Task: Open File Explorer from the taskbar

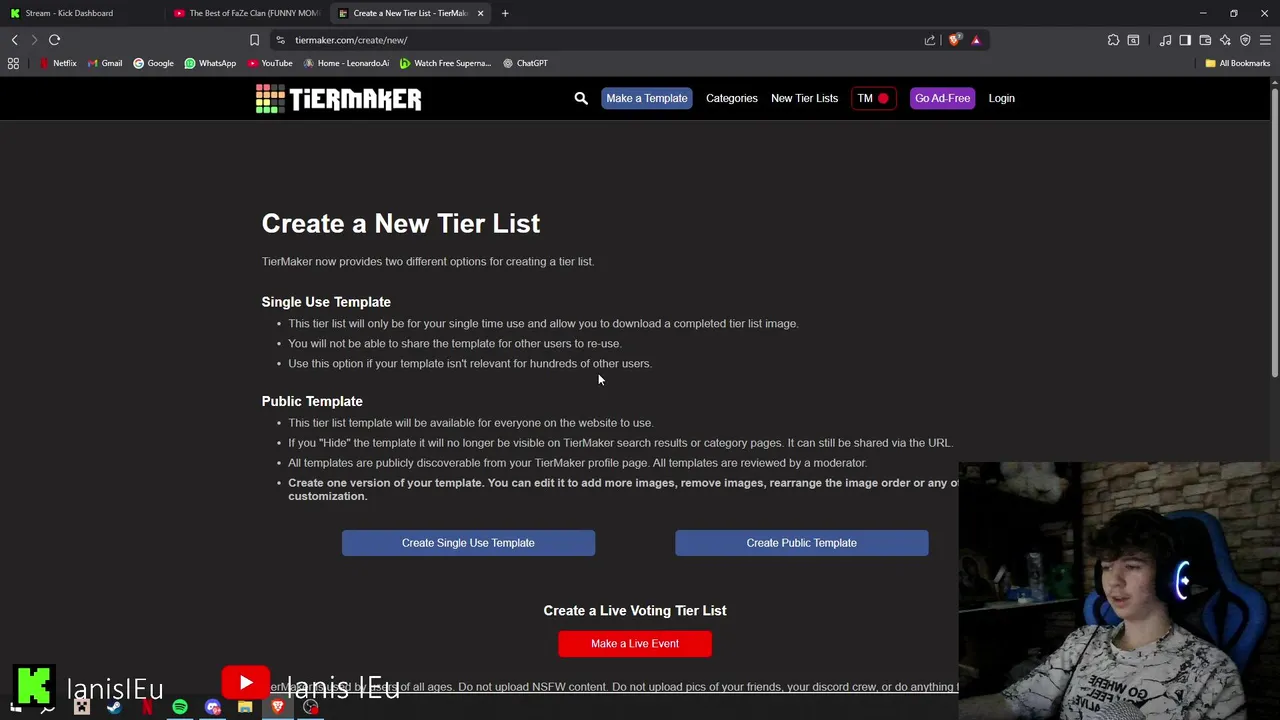Action: (245, 707)
